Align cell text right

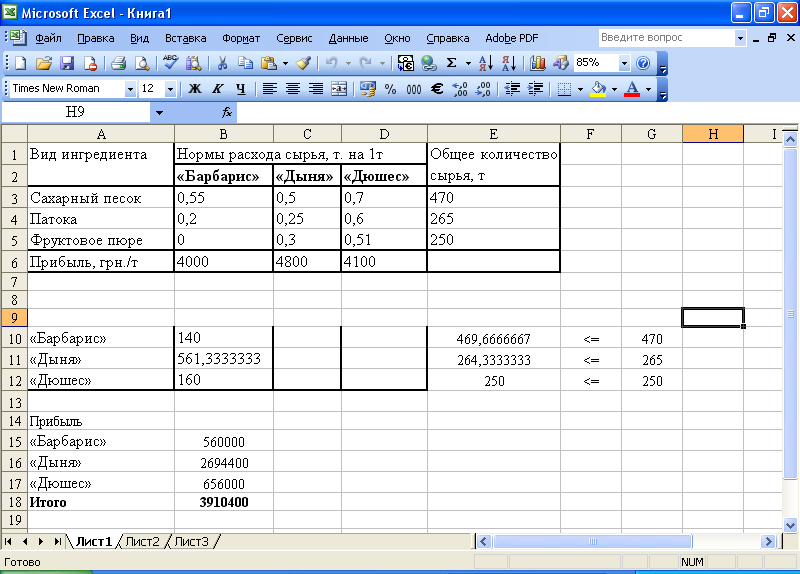point(316,89)
